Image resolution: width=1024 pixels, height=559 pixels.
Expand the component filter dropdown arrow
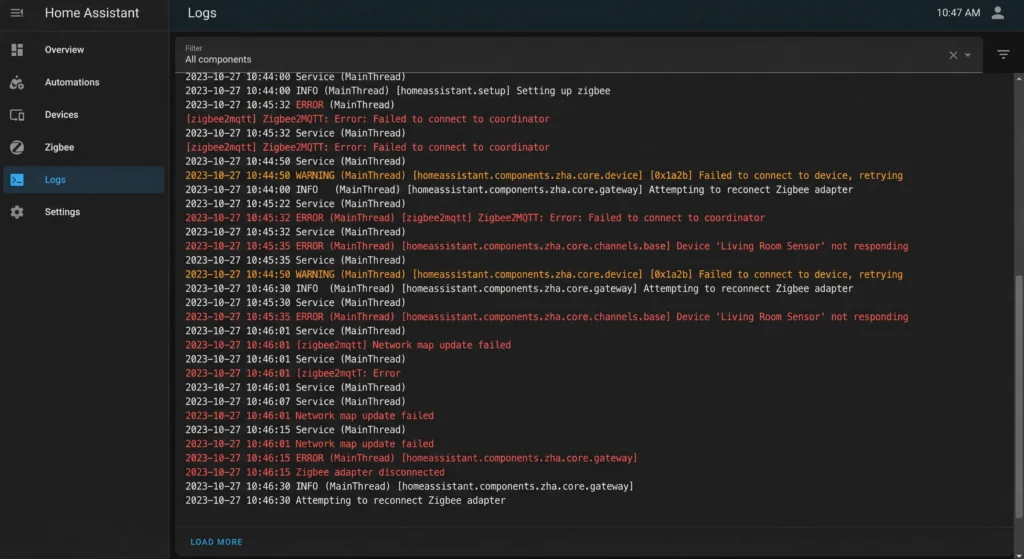pos(968,56)
